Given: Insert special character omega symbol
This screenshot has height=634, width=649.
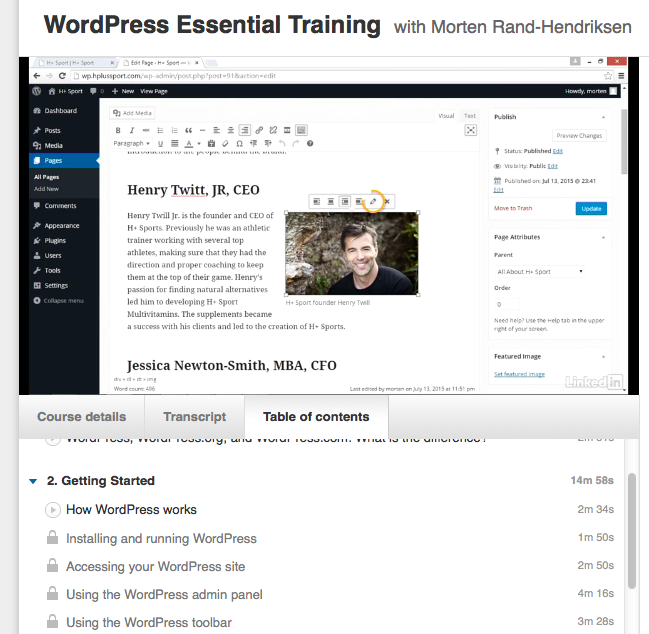Looking at the screenshot, I should tap(239, 144).
